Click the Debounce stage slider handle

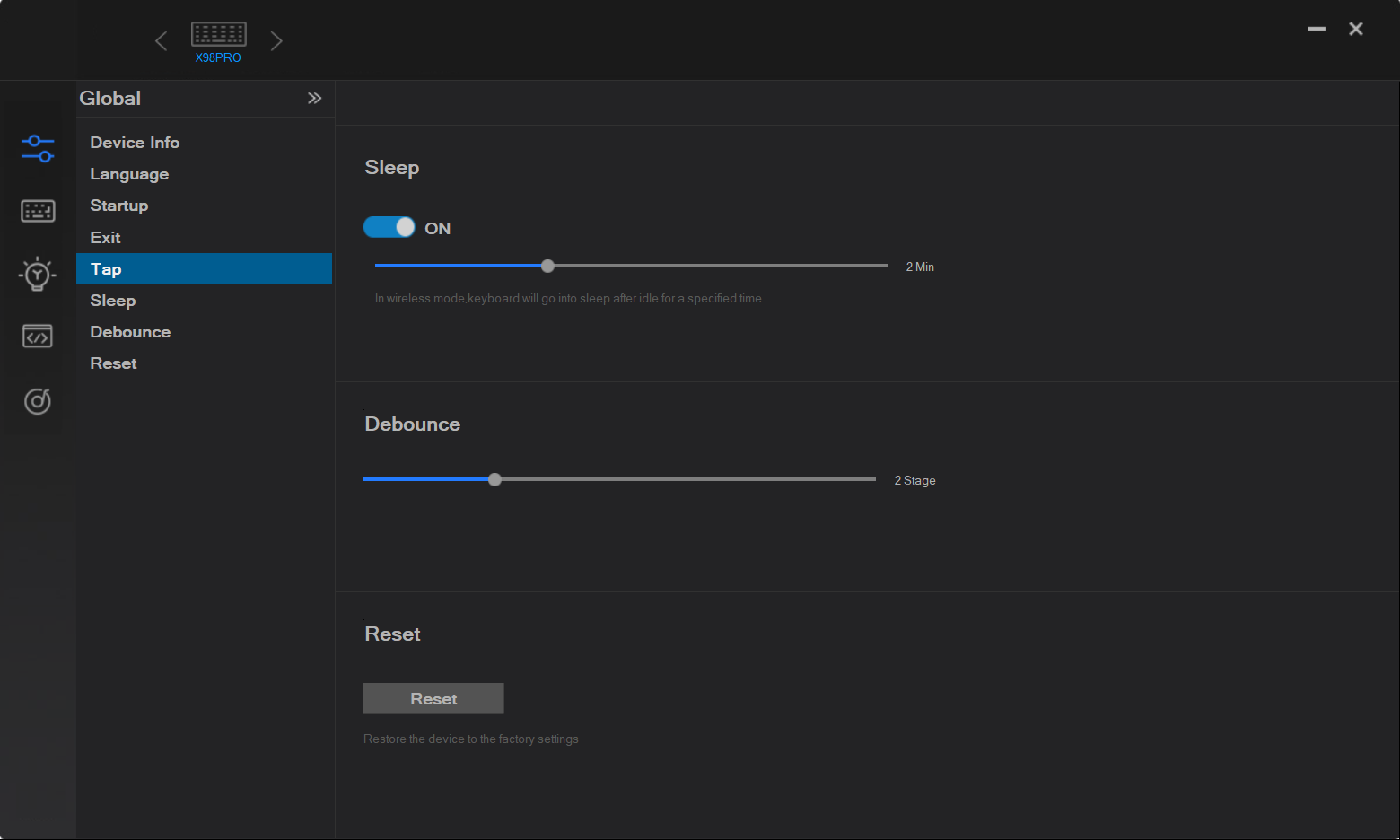click(x=494, y=479)
